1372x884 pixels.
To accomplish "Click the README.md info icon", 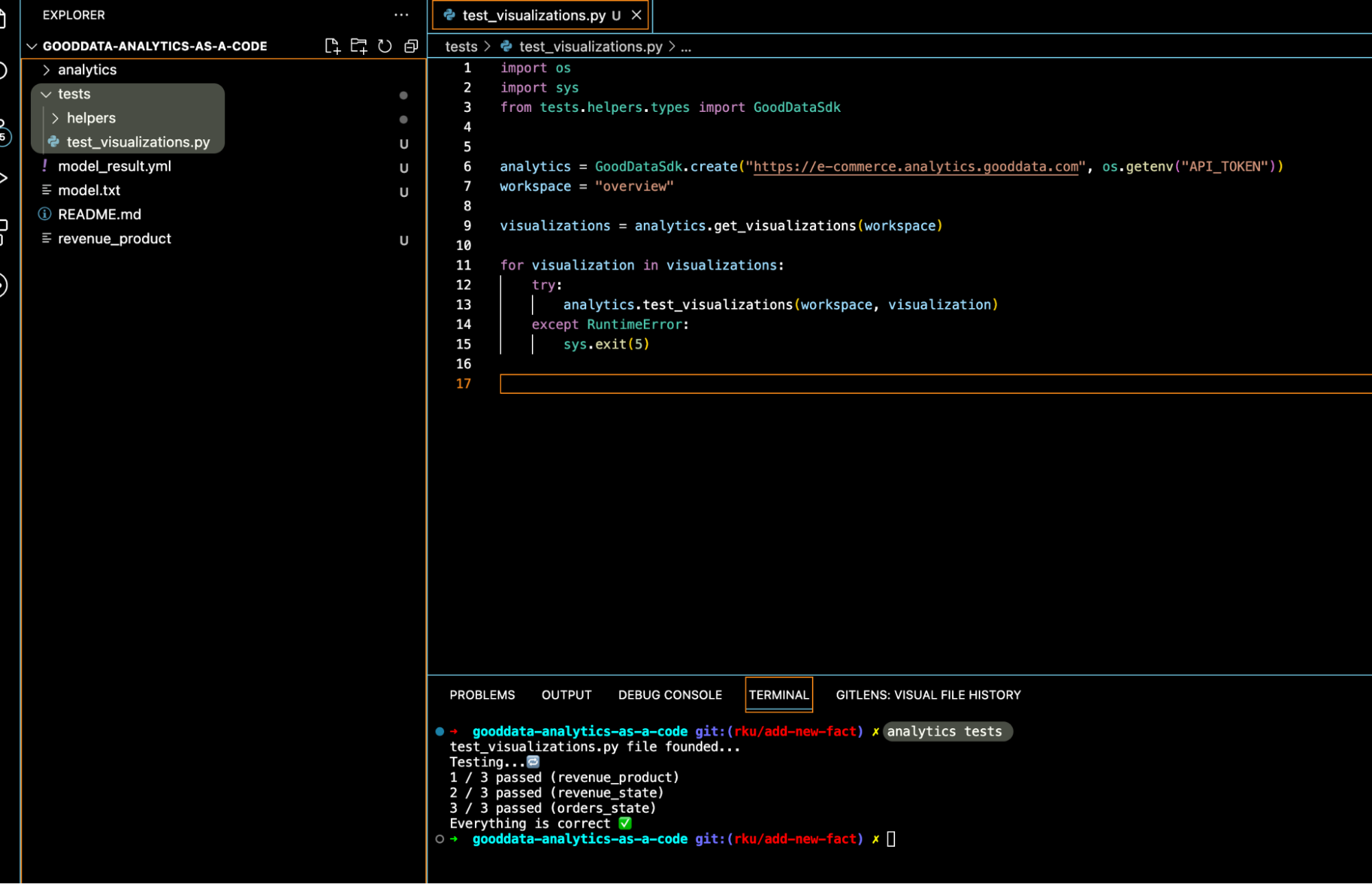I will pos(45,214).
